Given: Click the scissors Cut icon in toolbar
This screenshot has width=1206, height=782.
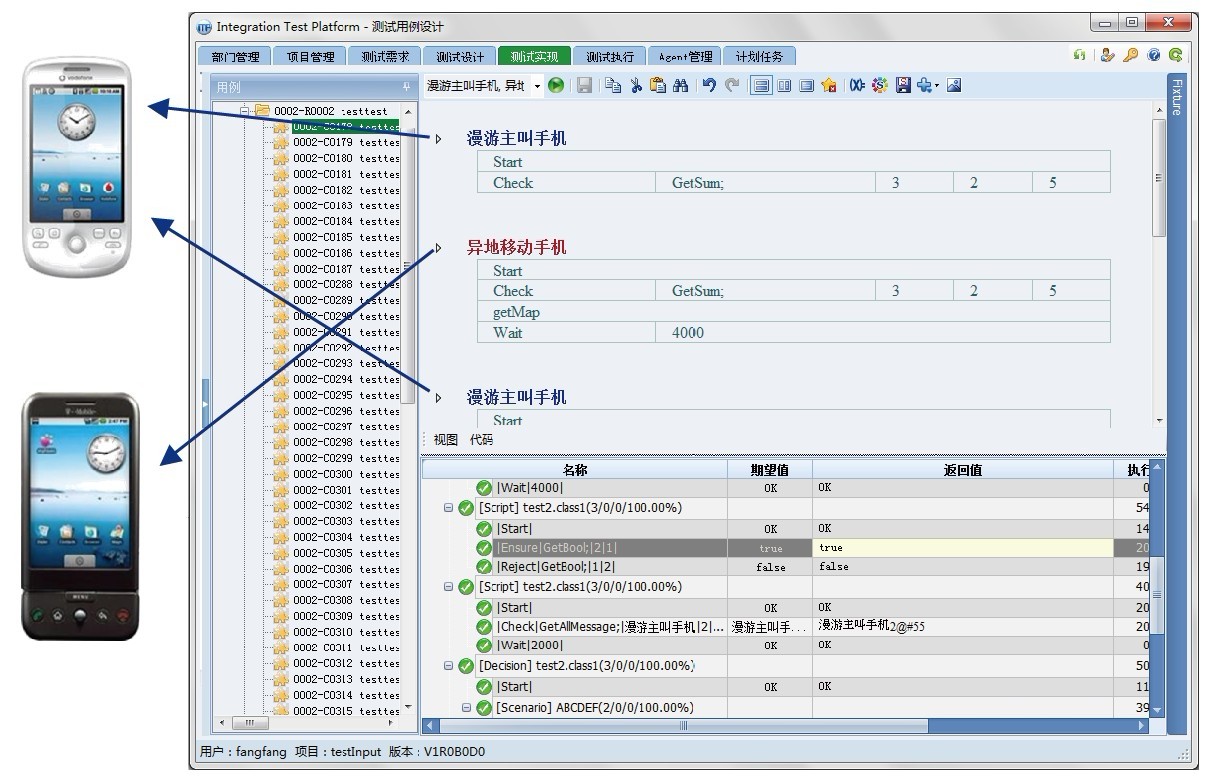Looking at the screenshot, I should (x=635, y=86).
